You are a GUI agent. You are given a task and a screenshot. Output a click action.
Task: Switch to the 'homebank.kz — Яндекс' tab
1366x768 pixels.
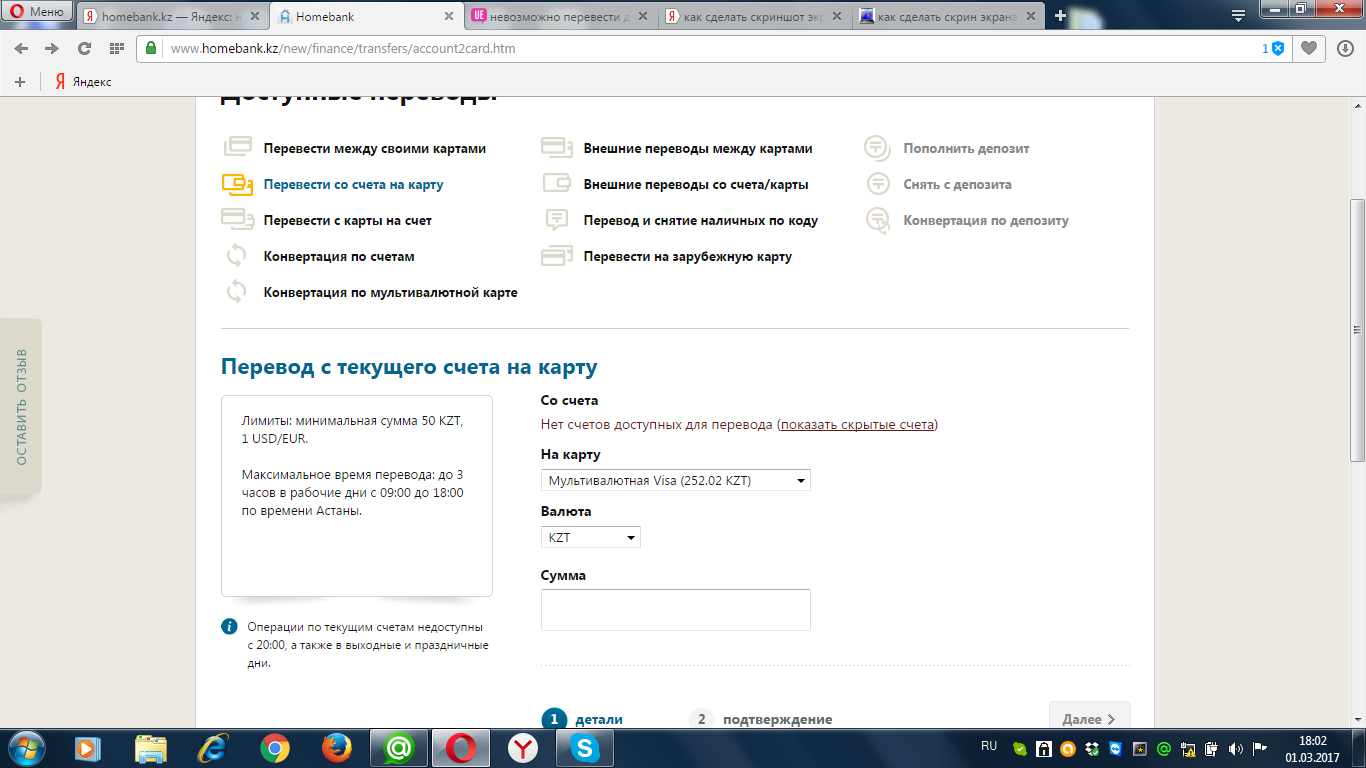tap(171, 16)
